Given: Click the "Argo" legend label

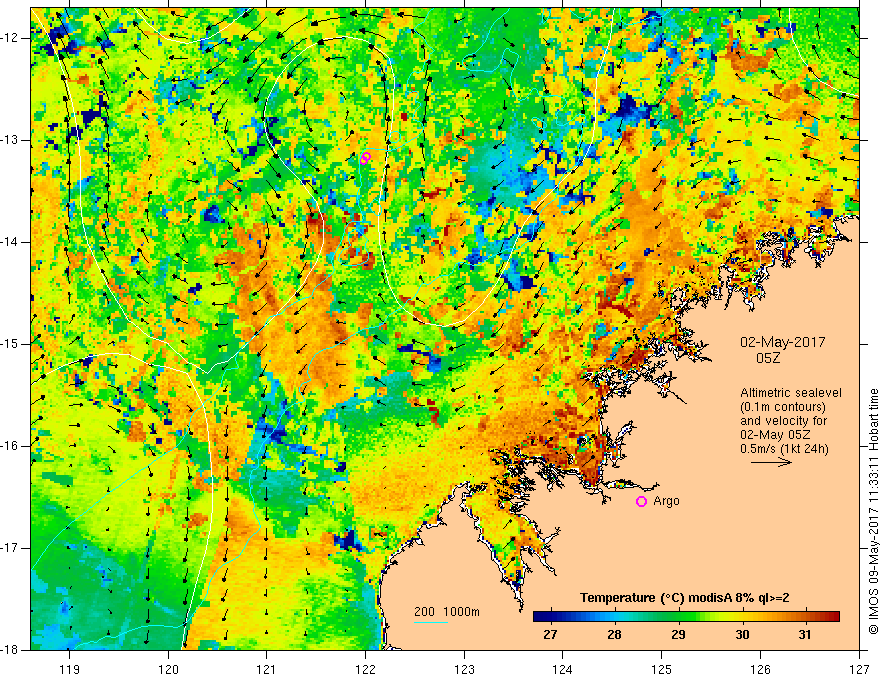Looking at the screenshot, I should click(x=667, y=501).
